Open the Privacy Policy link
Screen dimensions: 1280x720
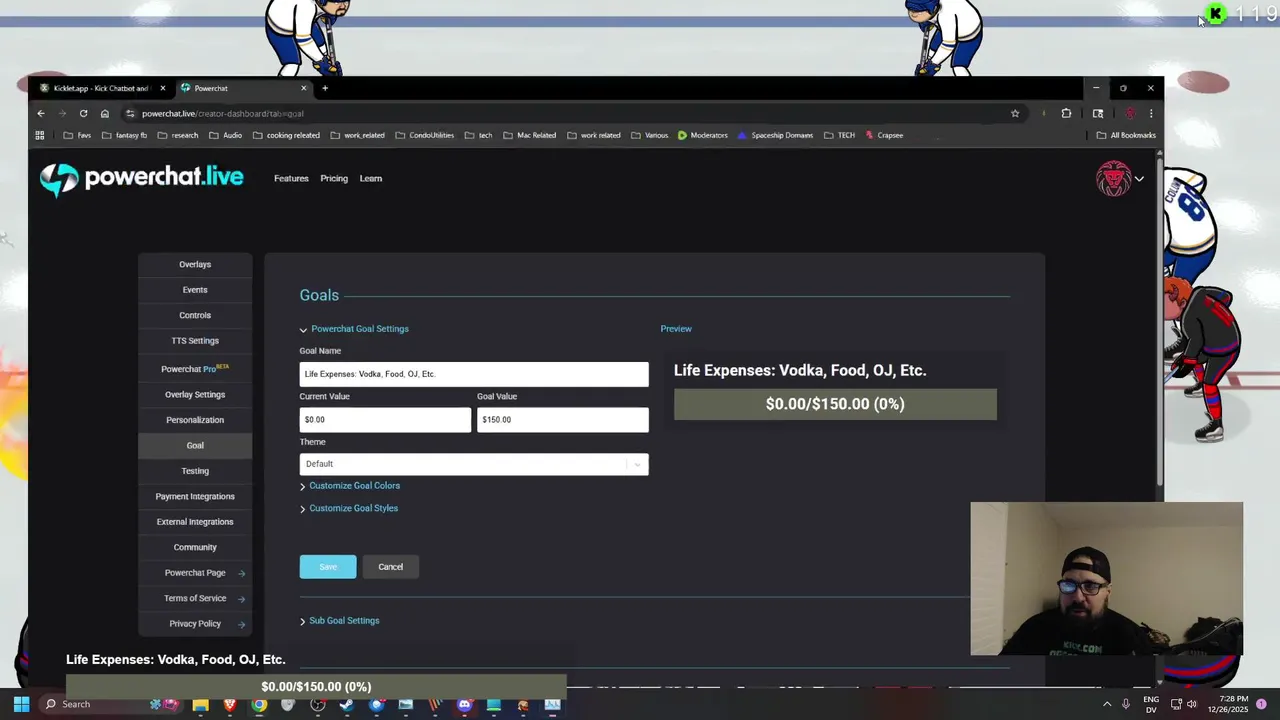pos(195,624)
